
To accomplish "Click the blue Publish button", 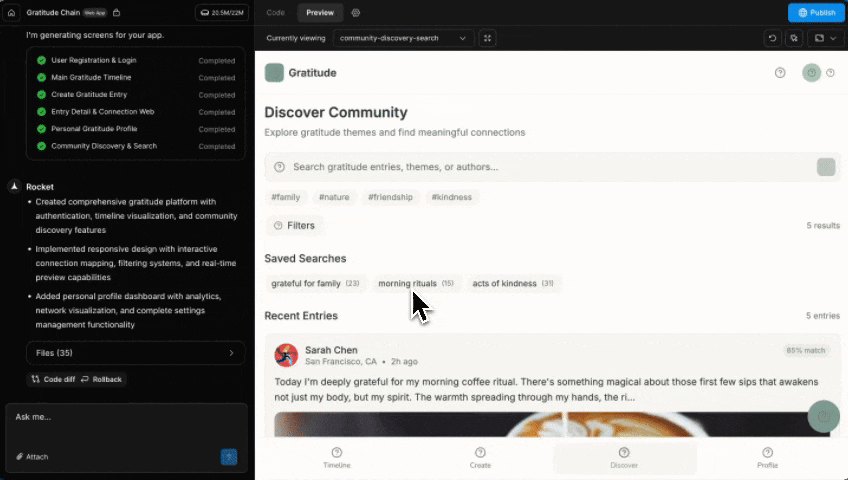I will pyautogui.click(x=816, y=12).
